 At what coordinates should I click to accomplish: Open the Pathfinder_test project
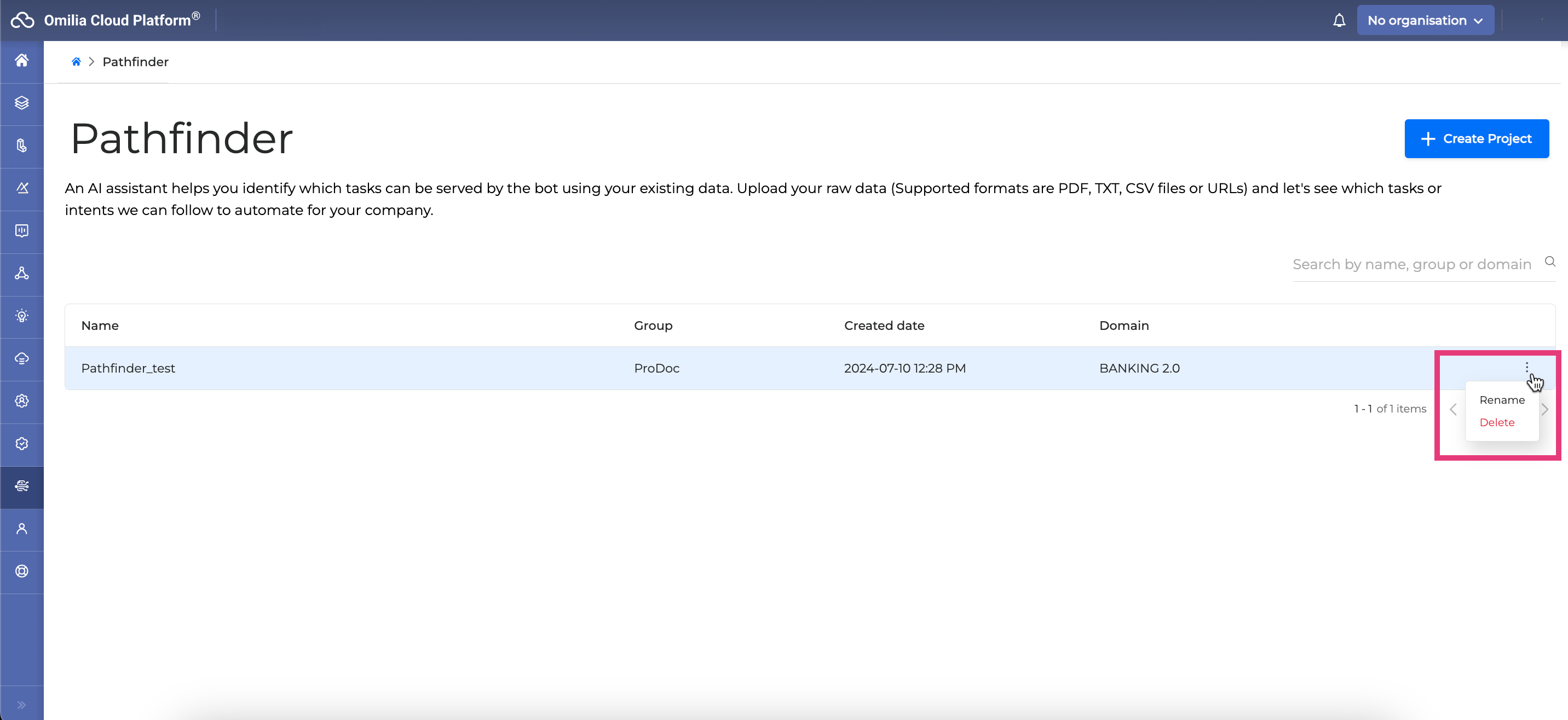point(128,368)
